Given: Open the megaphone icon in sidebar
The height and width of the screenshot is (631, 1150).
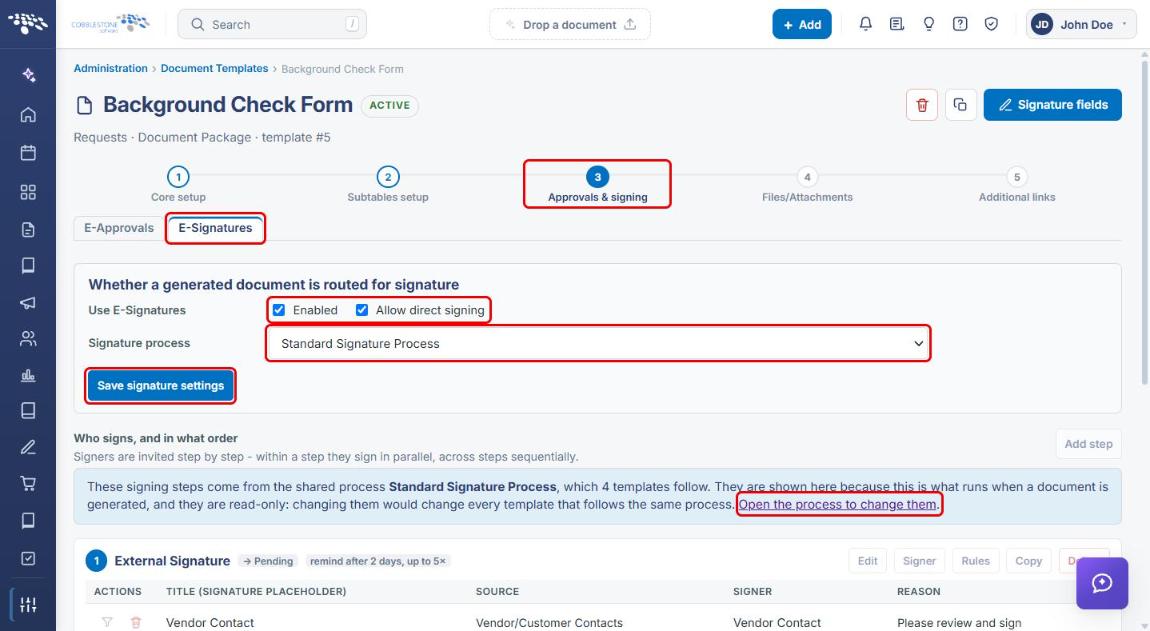Looking at the screenshot, I should pyautogui.click(x=28, y=302).
